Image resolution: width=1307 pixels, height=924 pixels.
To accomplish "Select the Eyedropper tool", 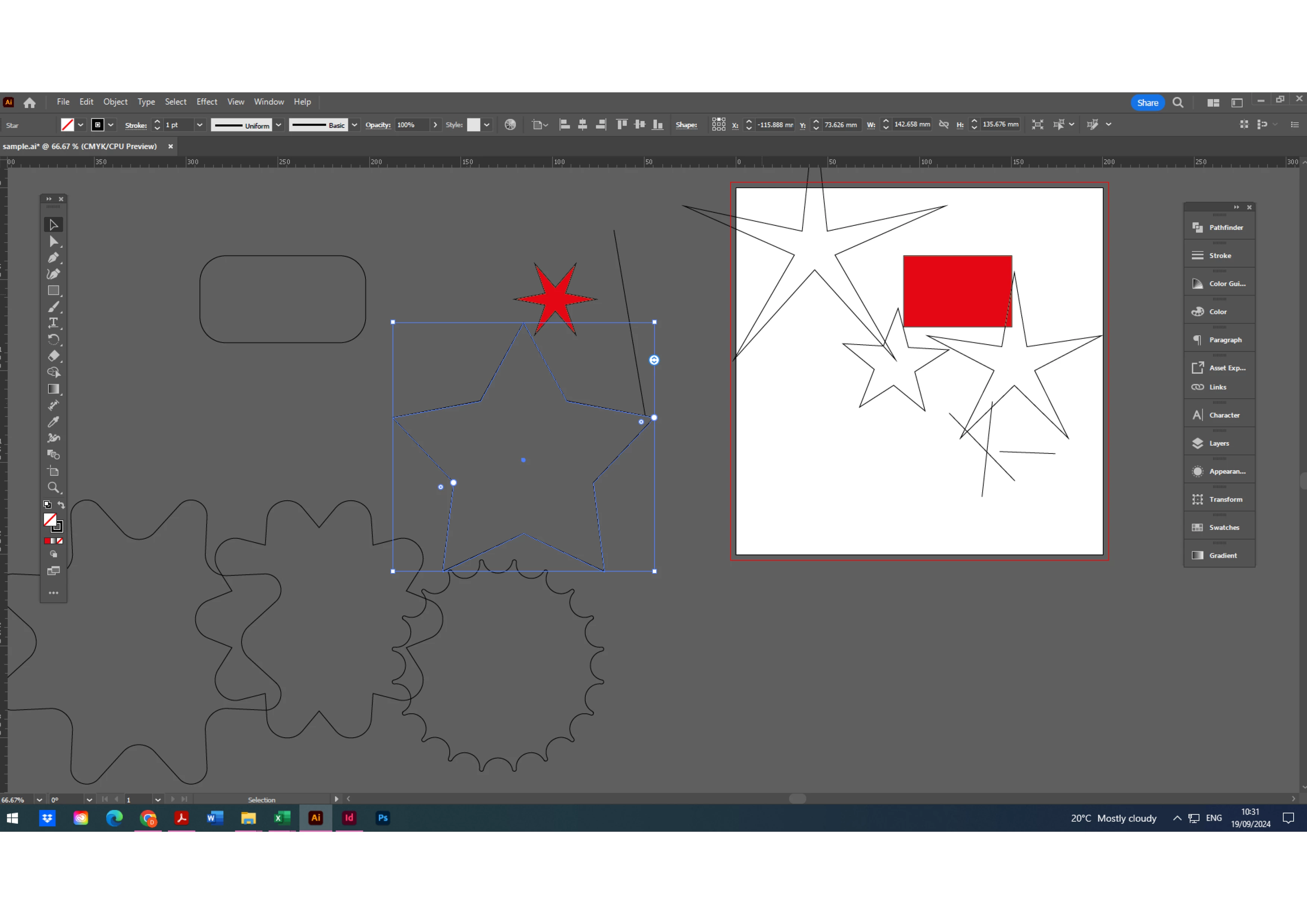I will pyautogui.click(x=54, y=422).
